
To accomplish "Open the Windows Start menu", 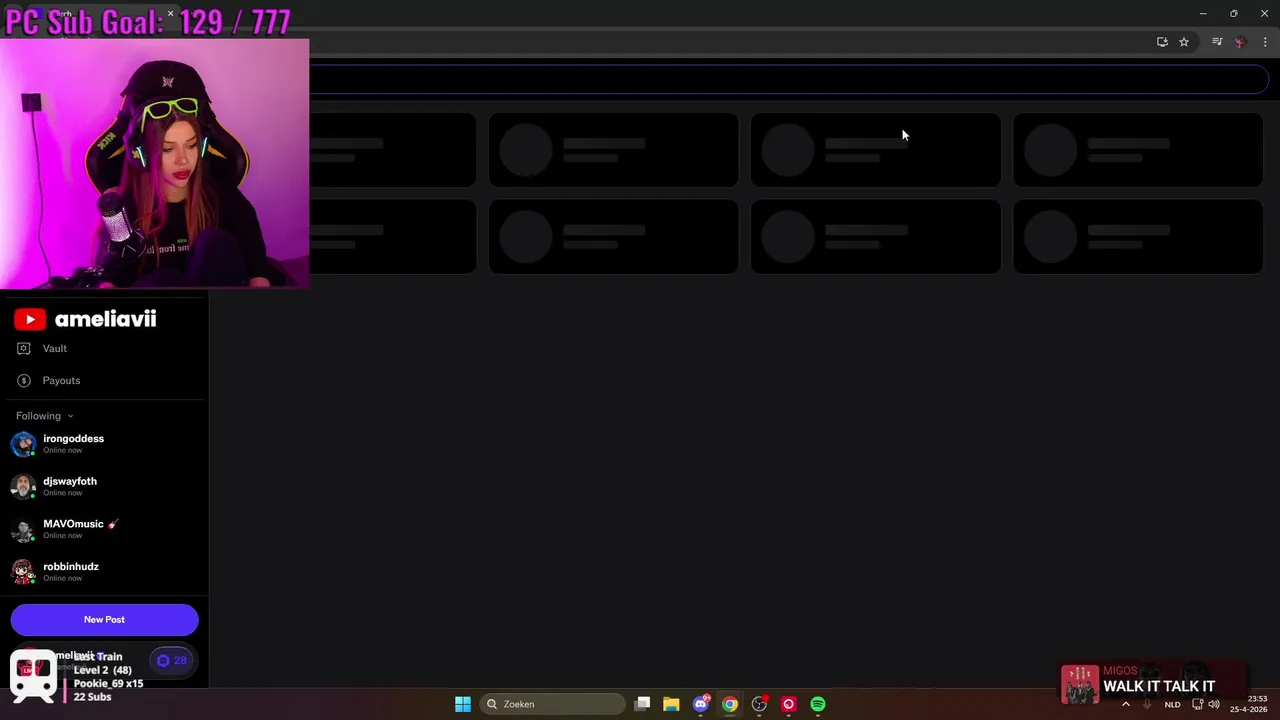I will [x=463, y=704].
